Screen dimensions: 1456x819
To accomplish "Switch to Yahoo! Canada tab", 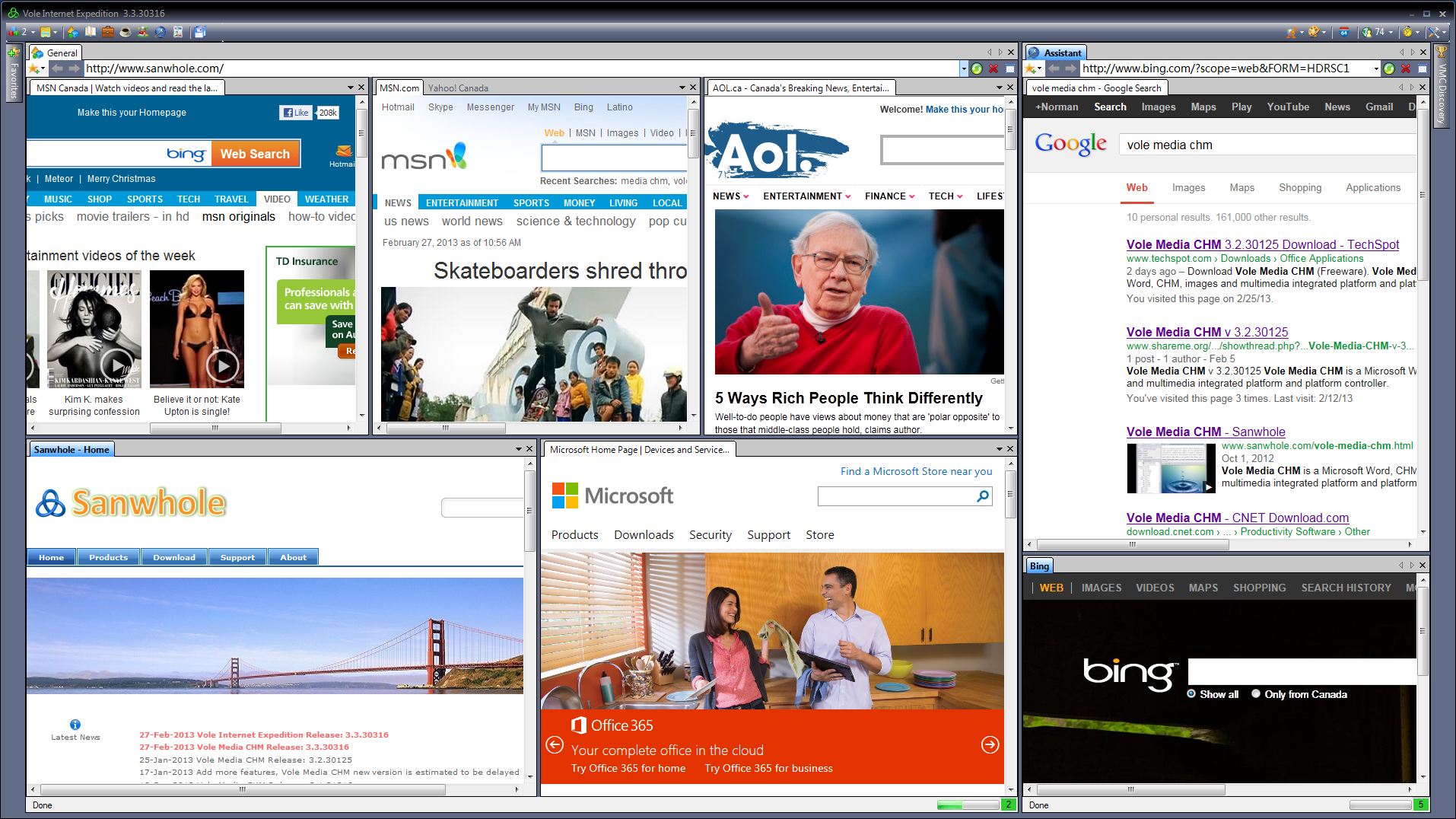I will (x=458, y=88).
